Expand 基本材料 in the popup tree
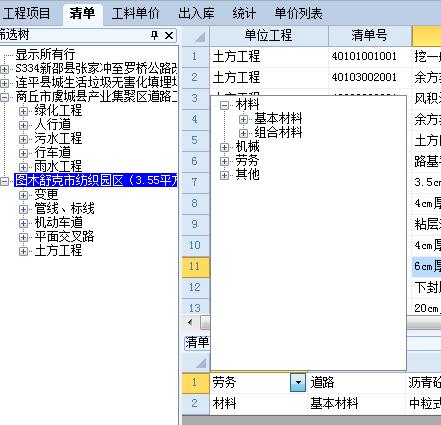This screenshot has width=441, height=425. pos(243,119)
